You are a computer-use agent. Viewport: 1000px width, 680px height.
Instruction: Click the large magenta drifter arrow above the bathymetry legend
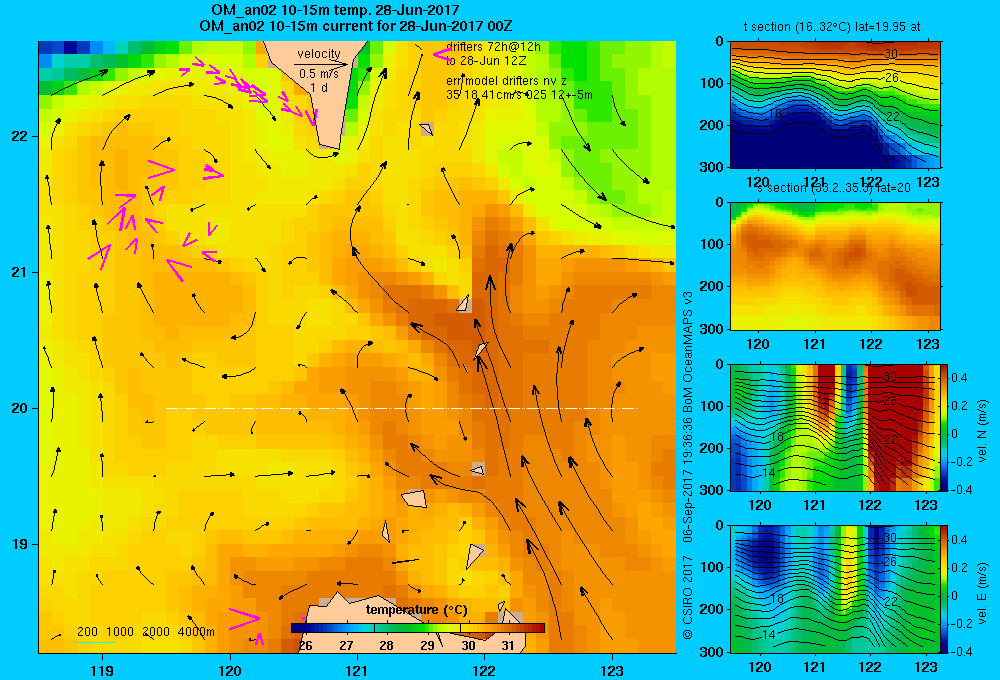(x=244, y=619)
